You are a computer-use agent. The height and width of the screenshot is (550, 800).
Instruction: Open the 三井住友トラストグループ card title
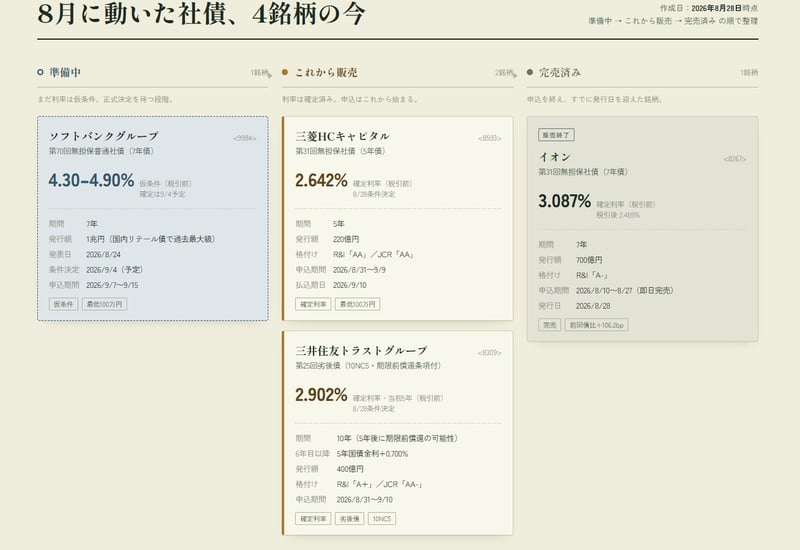tap(361, 351)
